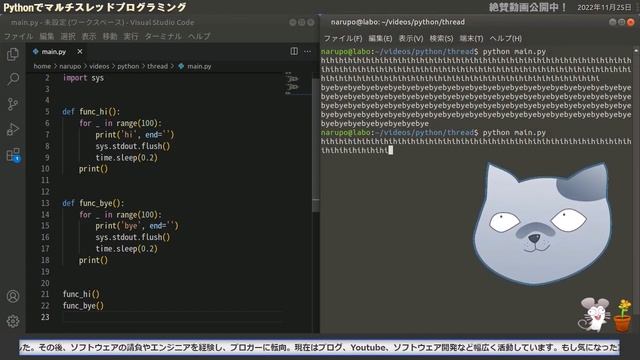Open the editor More Actions ellipsis
Viewport: 640px width, 360px height.
307,51
